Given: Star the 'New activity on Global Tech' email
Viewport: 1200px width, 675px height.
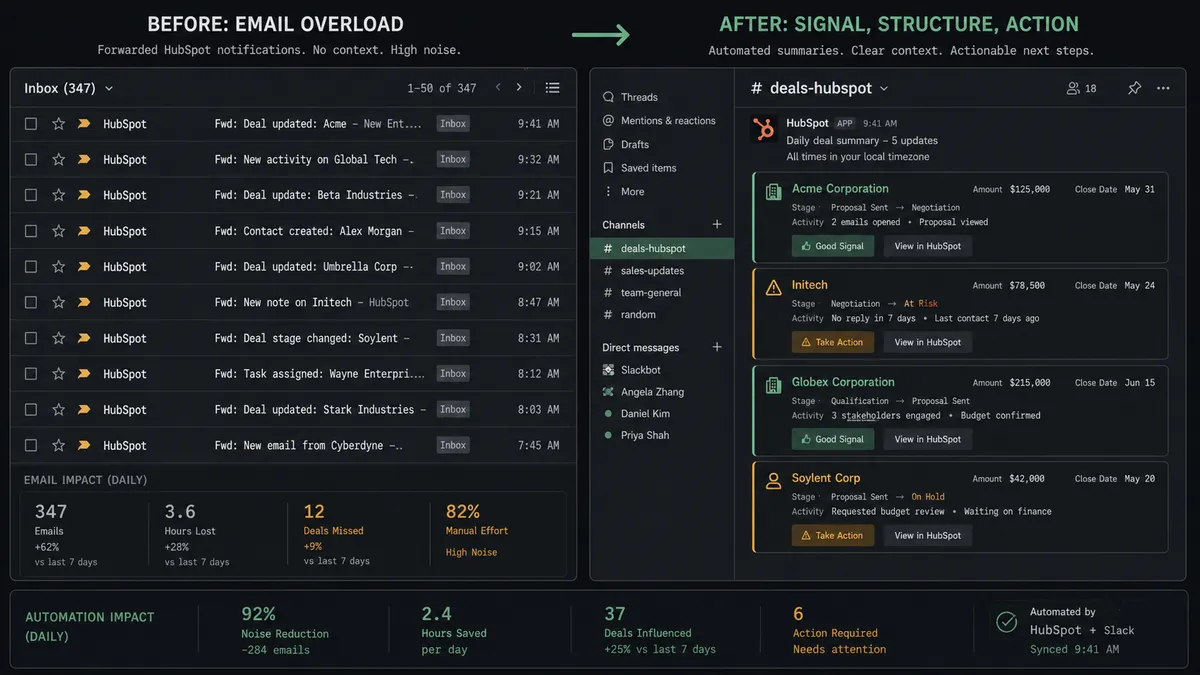Looking at the screenshot, I should tap(58, 159).
